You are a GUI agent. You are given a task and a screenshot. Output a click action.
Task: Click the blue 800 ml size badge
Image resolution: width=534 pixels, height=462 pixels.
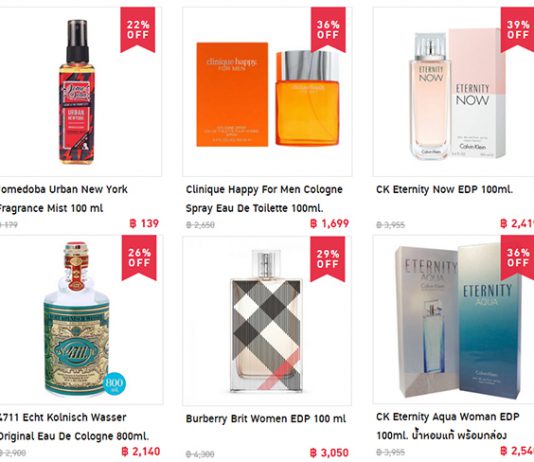point(114,384)
